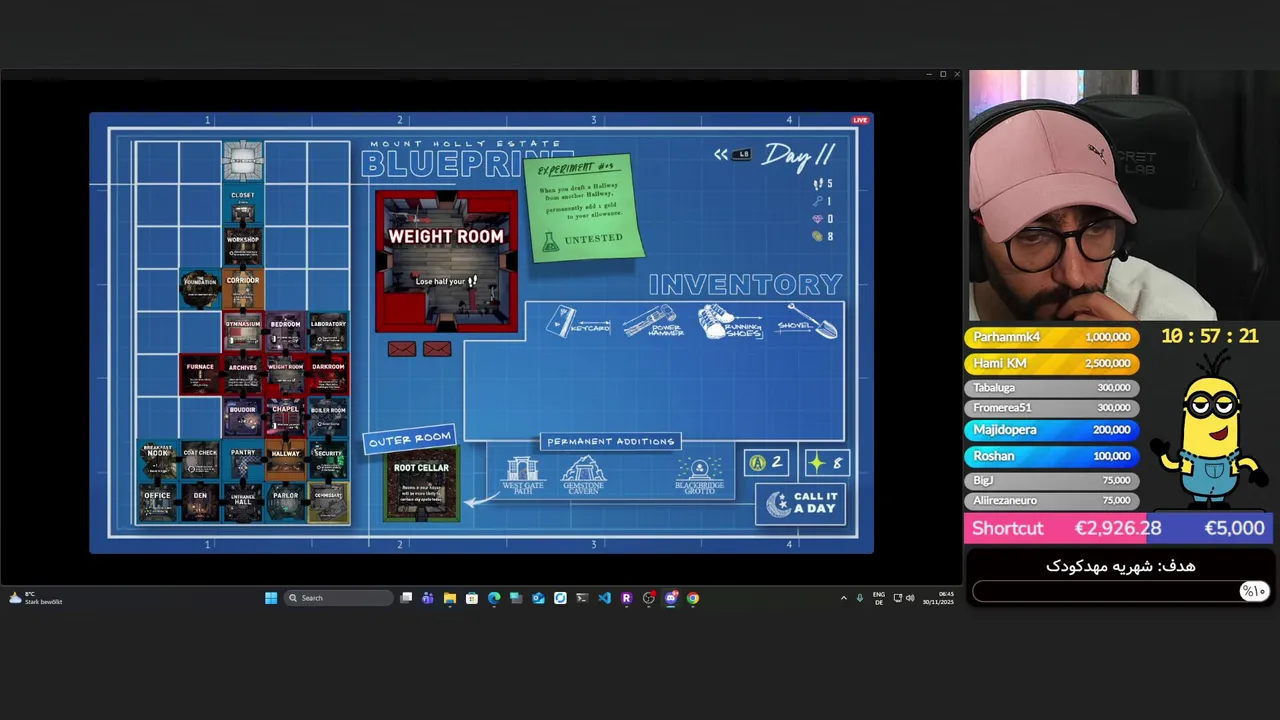The width and height of the screenshot is (1280, 720).
Task: Select the Entrance Hall tile on map
Action: pos(243,504)
